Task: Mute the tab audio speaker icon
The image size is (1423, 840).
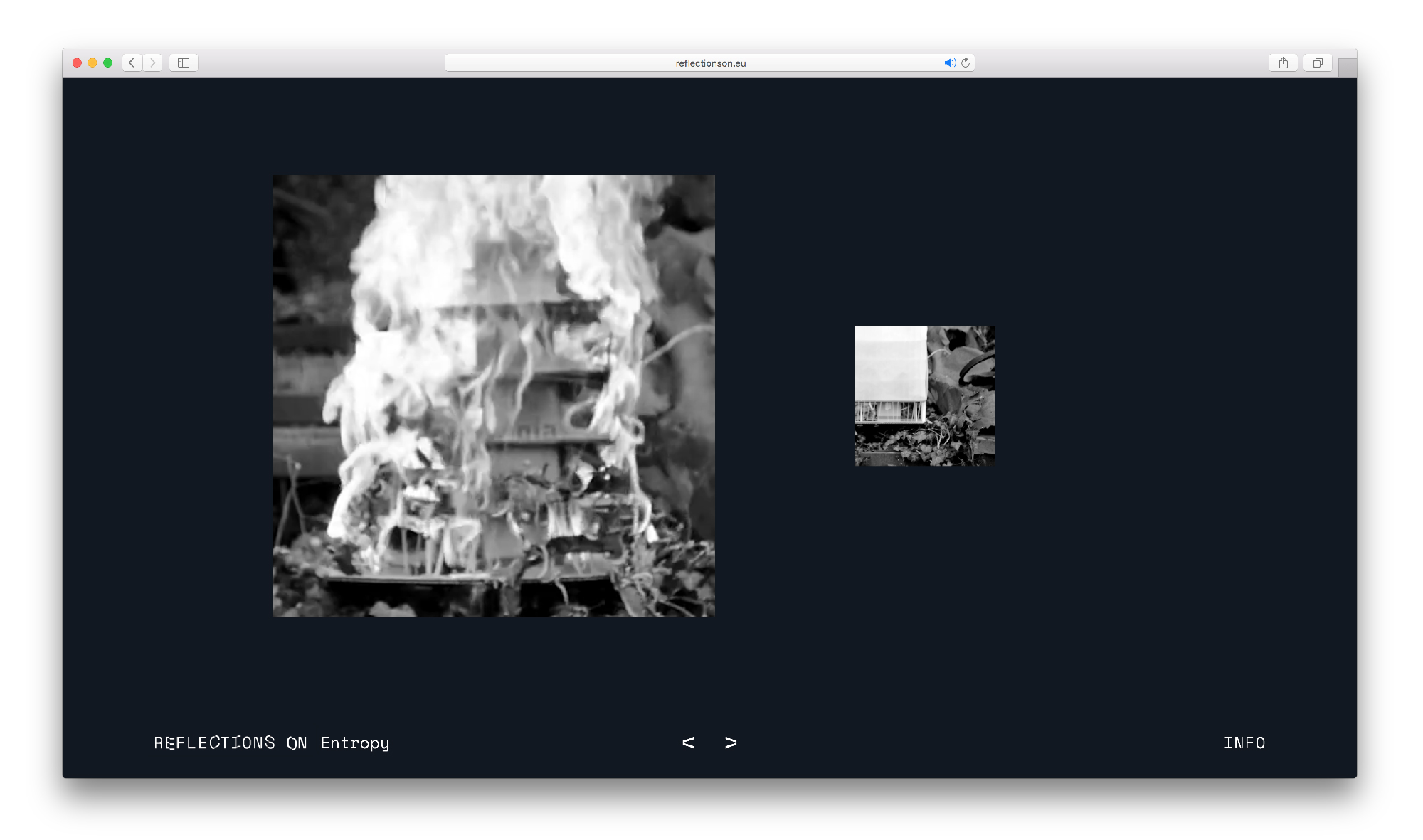Action: (x=950, y=63)
